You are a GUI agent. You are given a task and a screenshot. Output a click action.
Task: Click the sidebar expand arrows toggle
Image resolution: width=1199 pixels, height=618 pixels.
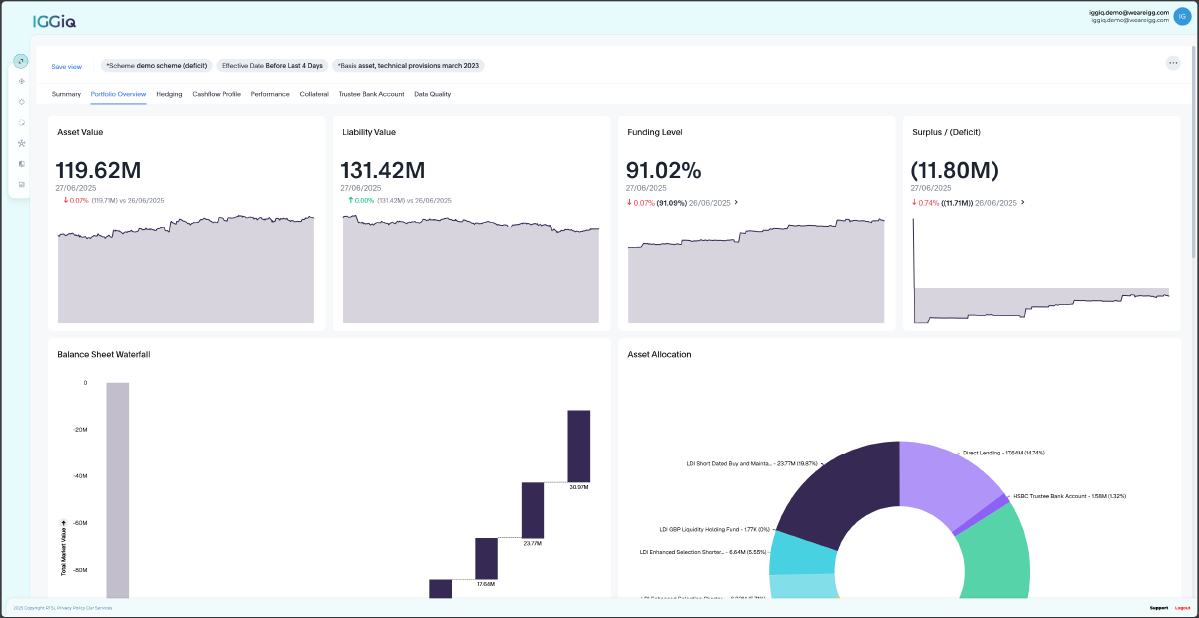21,61
